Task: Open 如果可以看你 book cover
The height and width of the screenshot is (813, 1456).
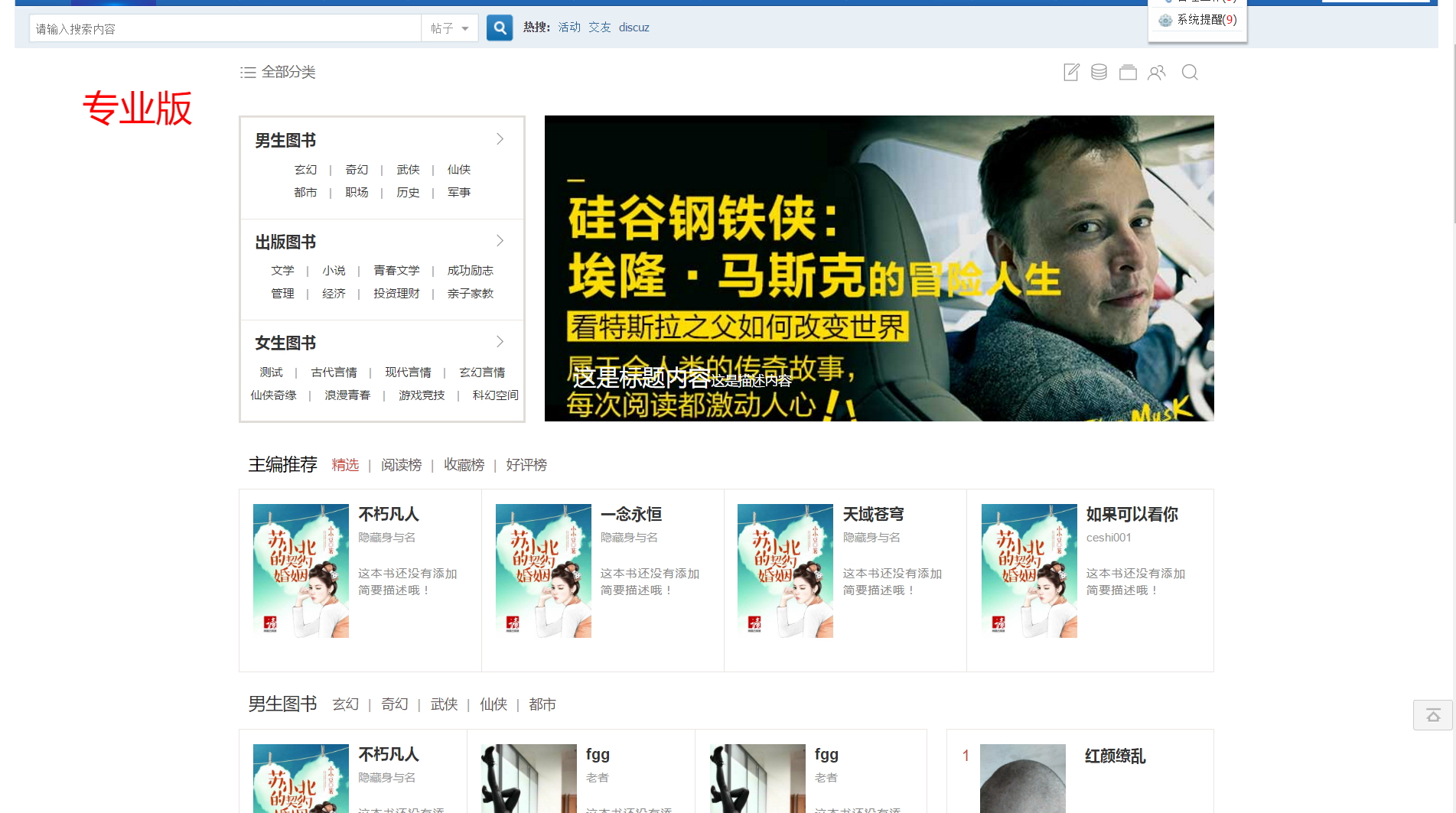Action: tap(1029, 571)
